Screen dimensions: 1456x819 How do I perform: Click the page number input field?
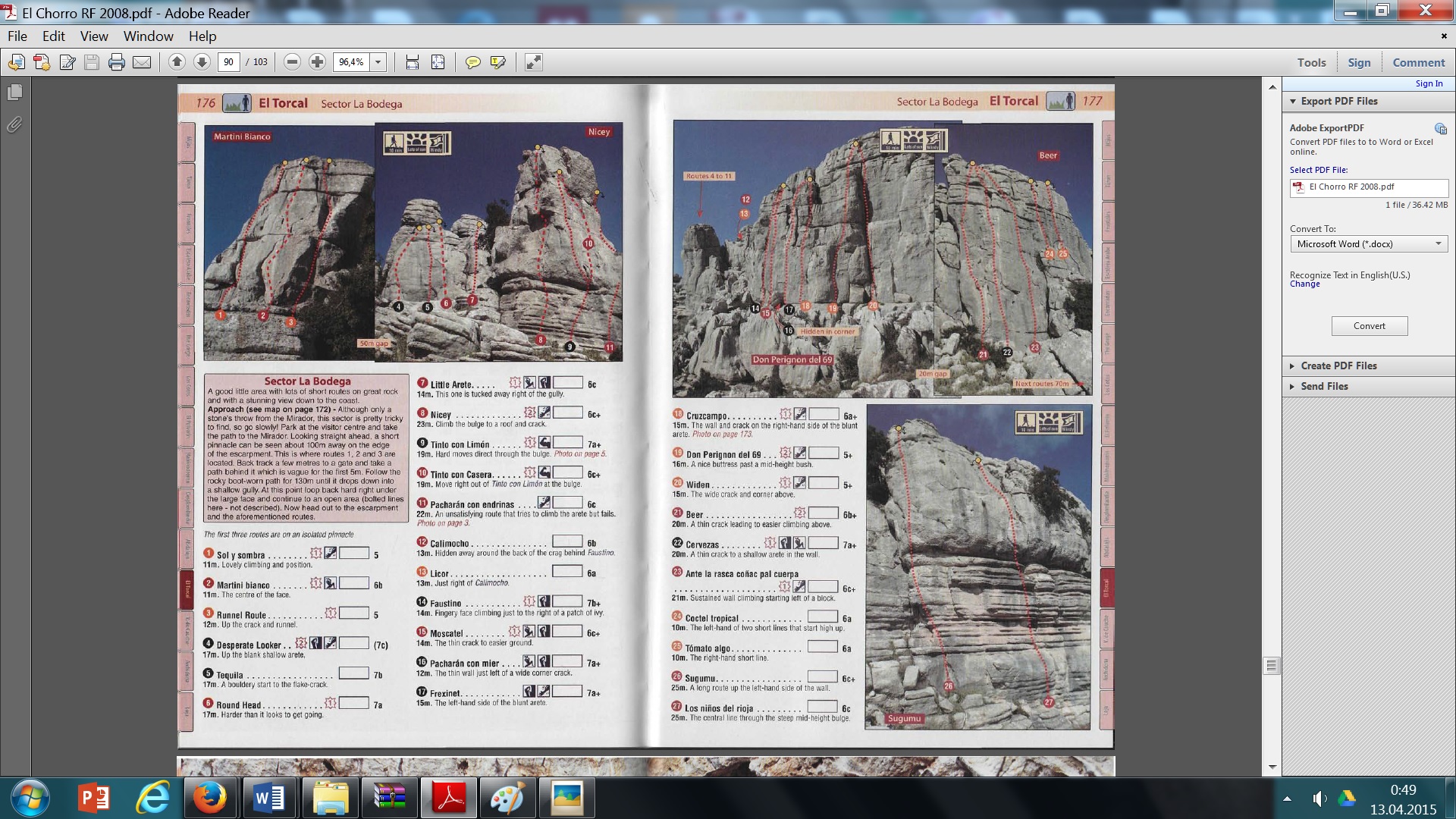[x=229, y=62]
